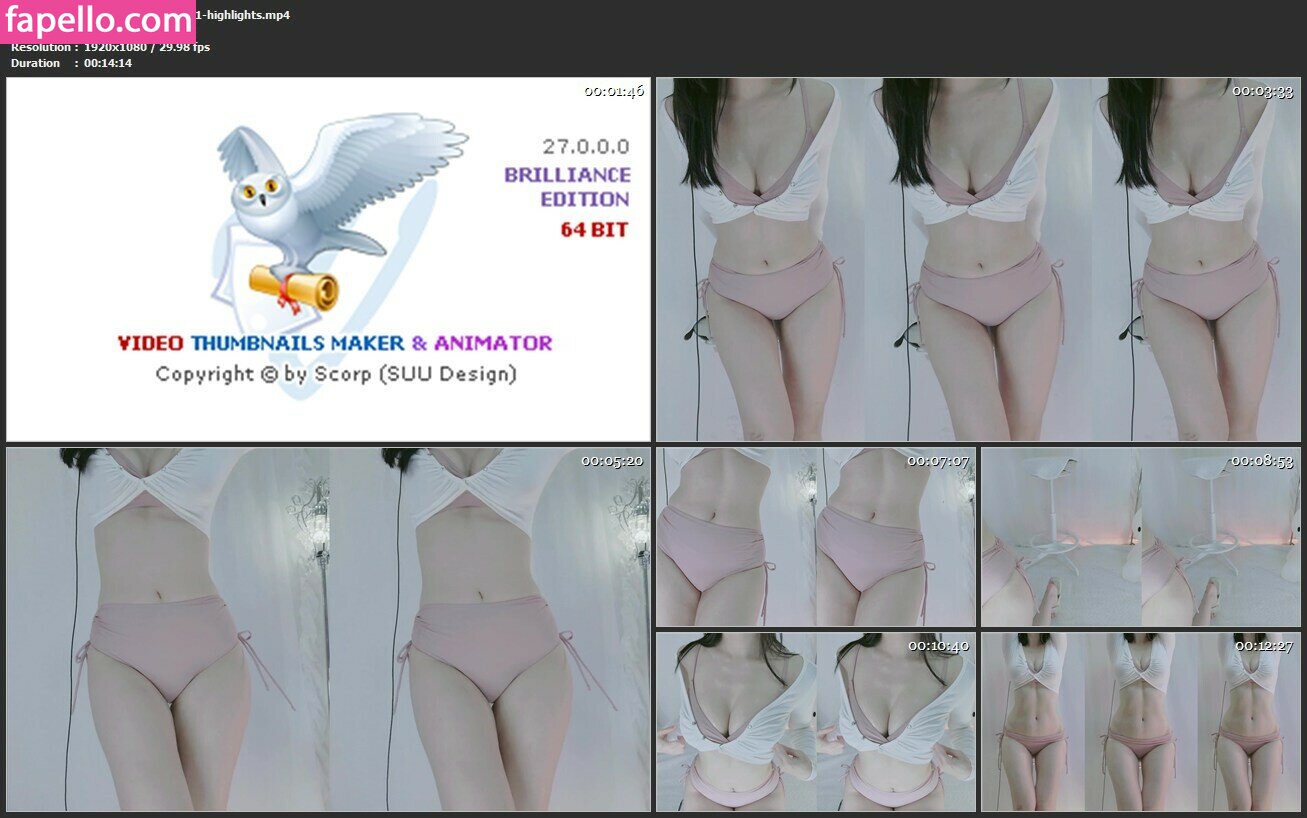Click the Duration 00:14:14 info line

click(71, 63)
